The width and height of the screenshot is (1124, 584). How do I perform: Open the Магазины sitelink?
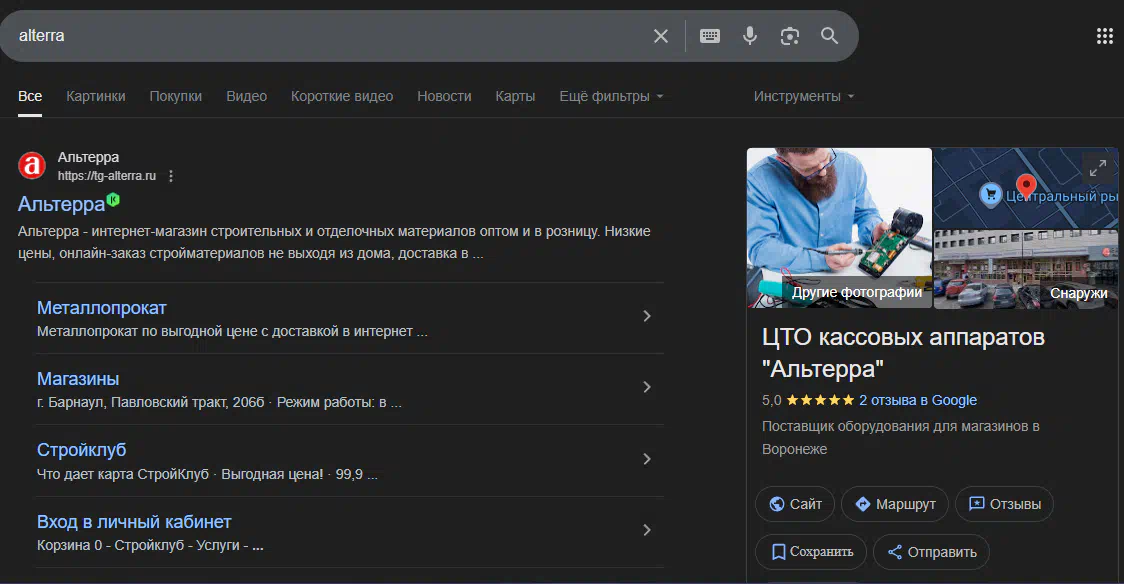tap(78, 379)
